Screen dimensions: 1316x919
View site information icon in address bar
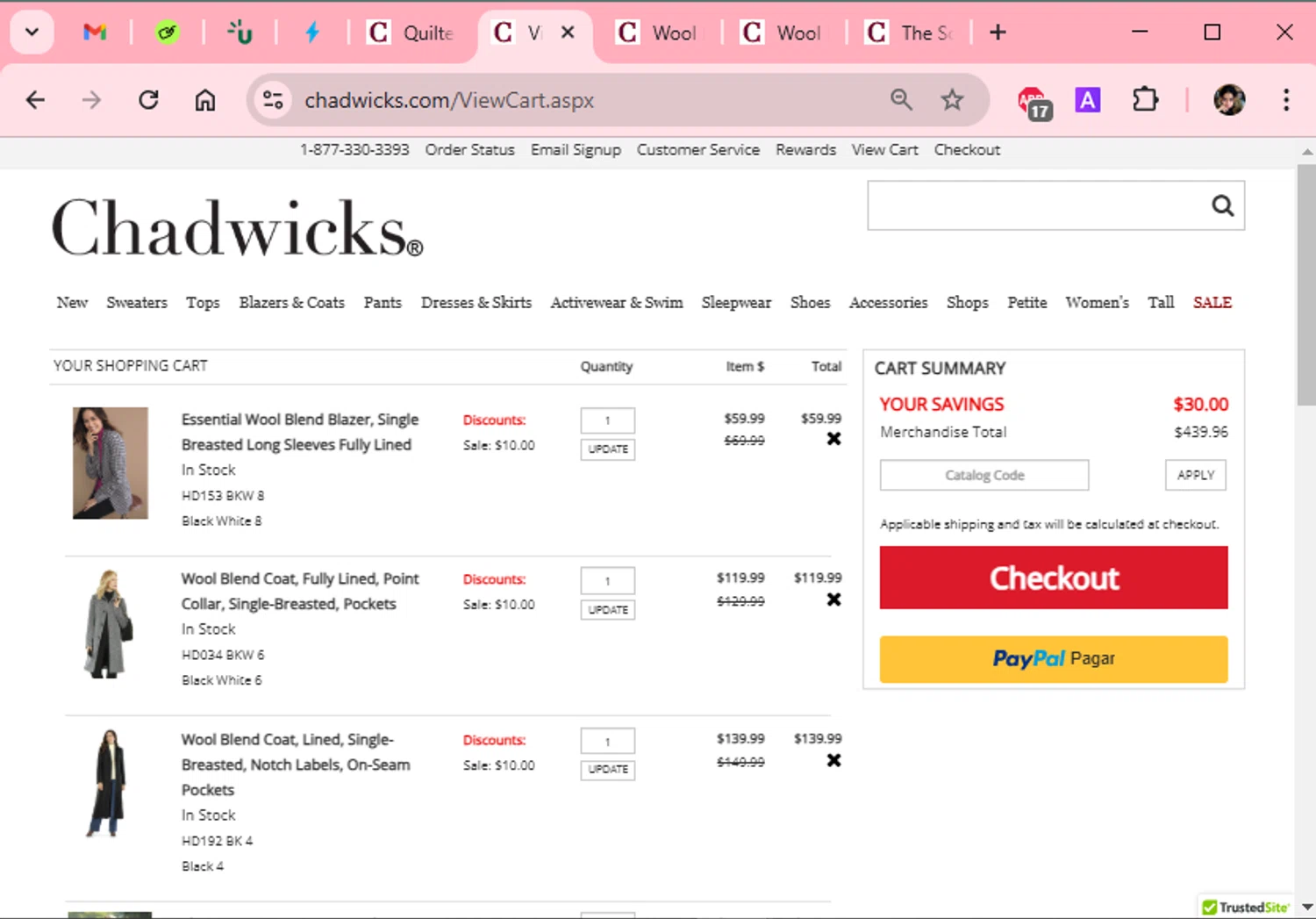274,100
